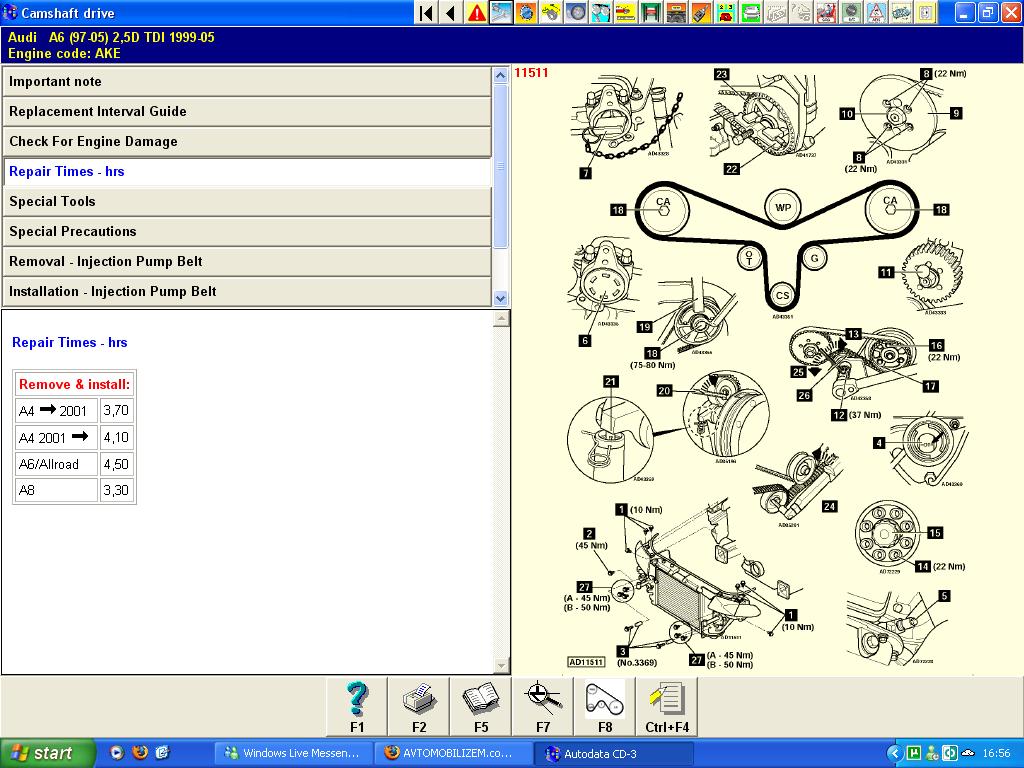Click the Ctrl+F4 notes icon
1024x768 pixels.
667,707
